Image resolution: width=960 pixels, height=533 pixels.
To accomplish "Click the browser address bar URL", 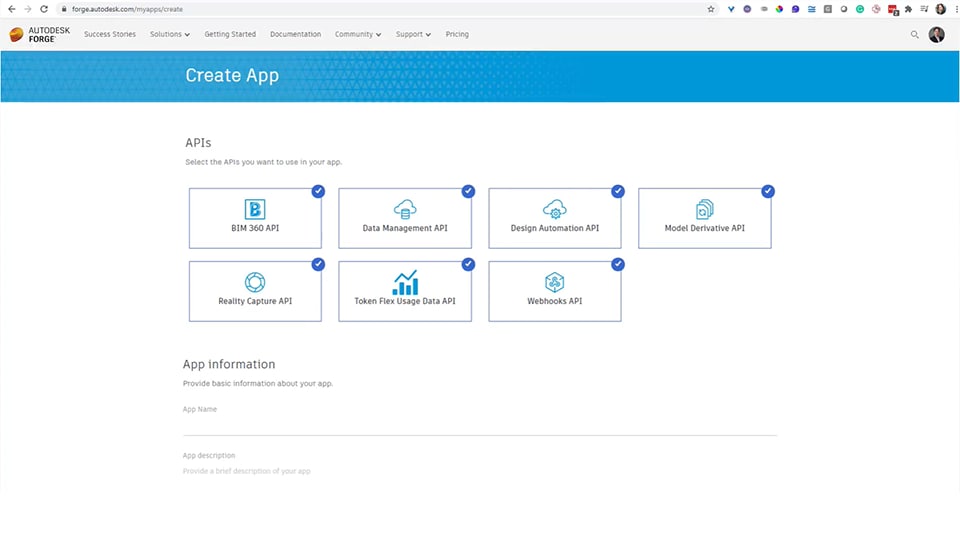I will [127, 9].
